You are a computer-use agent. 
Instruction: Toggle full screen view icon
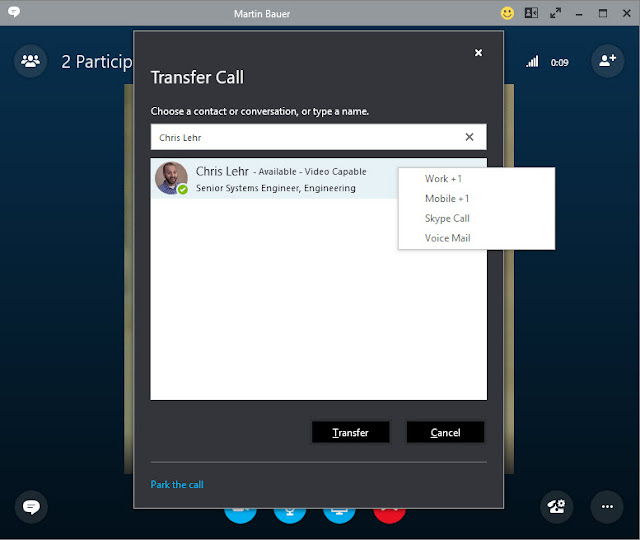point(555,13)
